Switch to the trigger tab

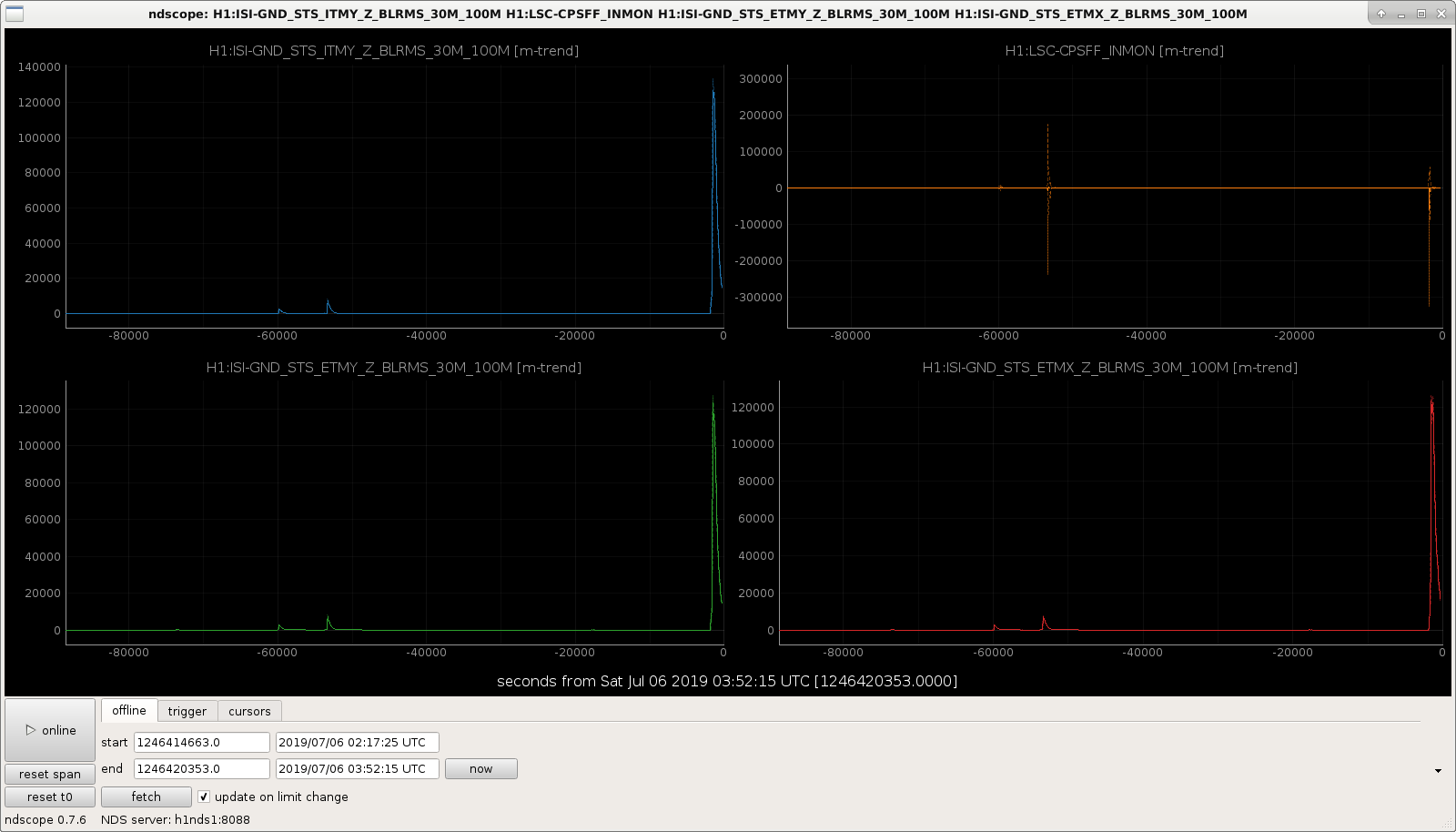[187, 711]
